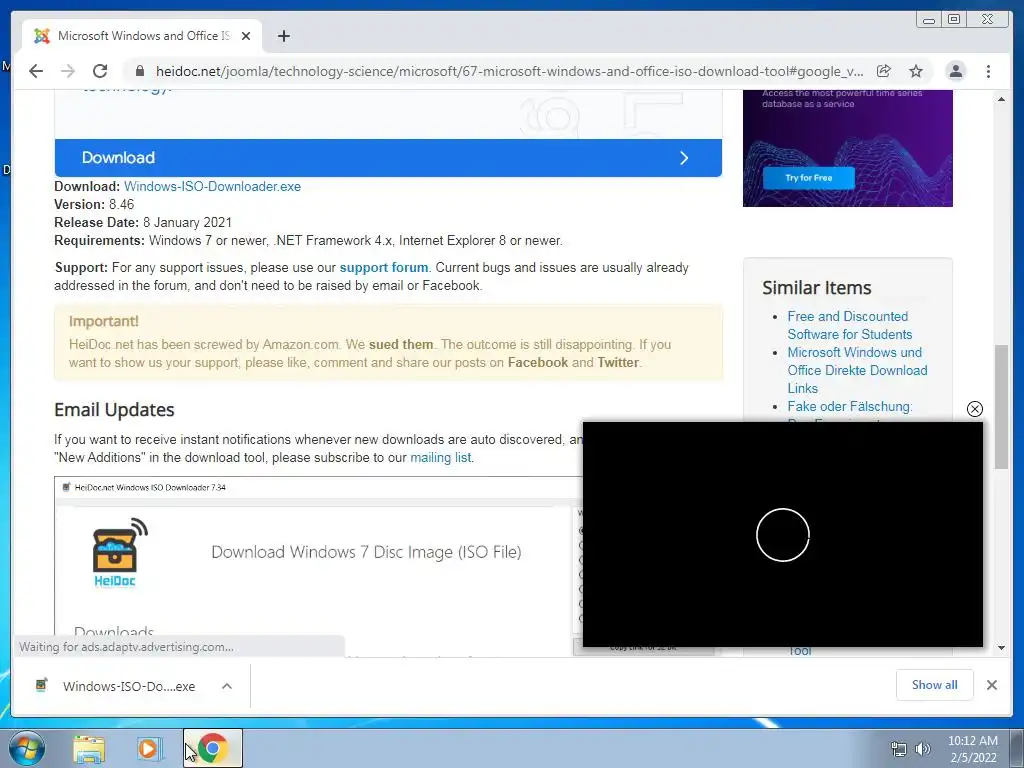Screen dimensions: 1024x768
Task: Click the mailing list link
Action: pos(440,458)
